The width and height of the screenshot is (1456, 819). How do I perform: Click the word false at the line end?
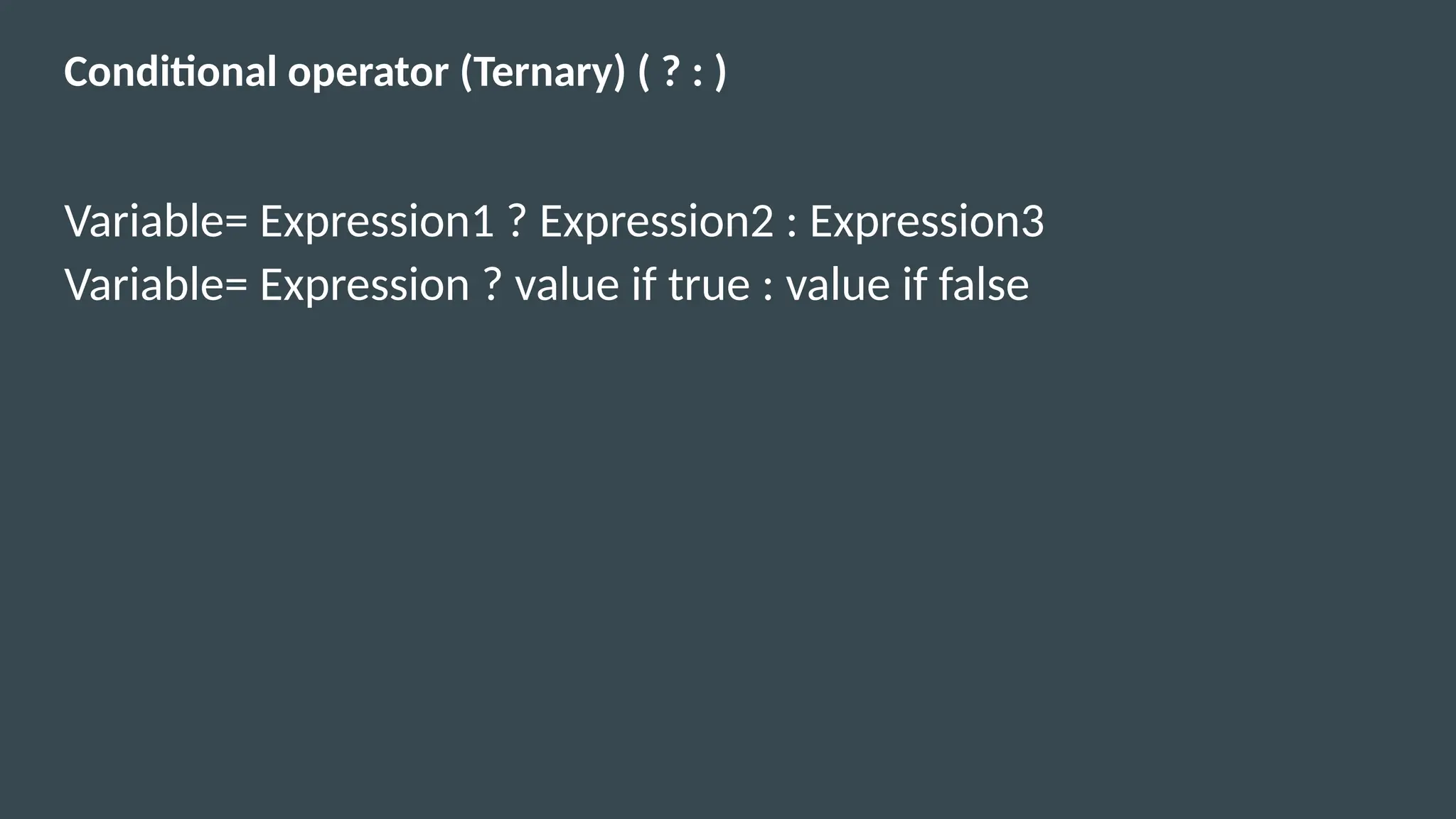(x=983, y=284)
